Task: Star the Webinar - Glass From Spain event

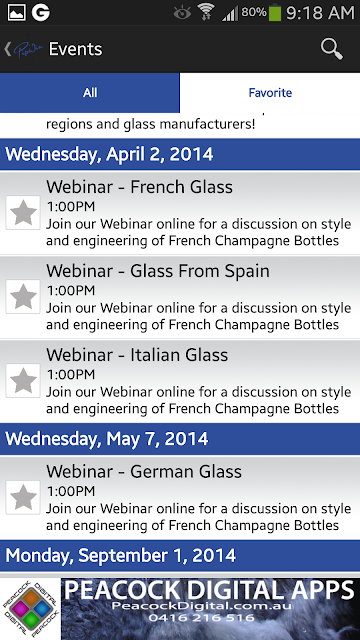Action: pos(23,297)
